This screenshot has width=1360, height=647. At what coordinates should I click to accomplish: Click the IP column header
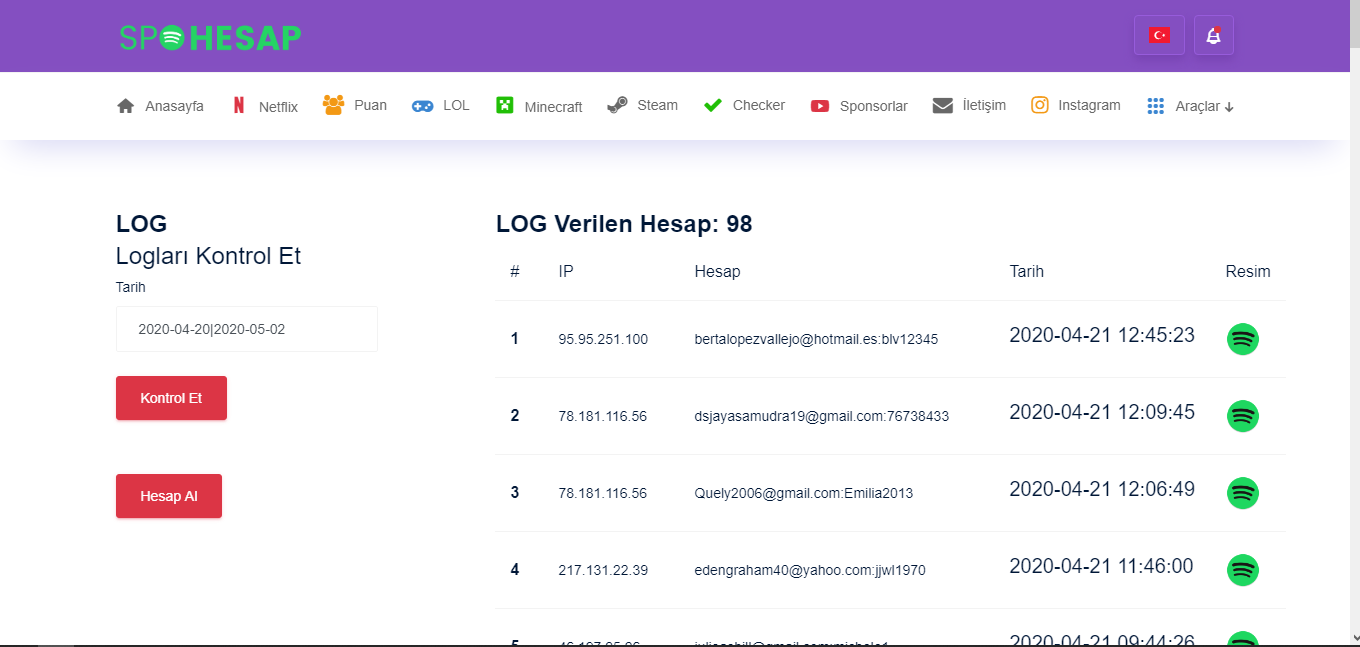pyautogui.click(x=566, y=271)
